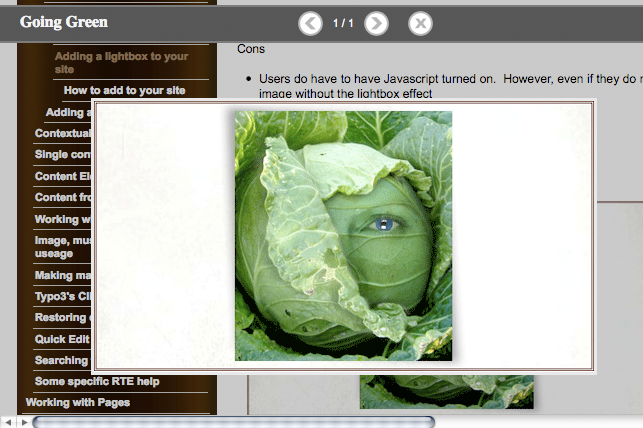643x428 pixels.
Task: Advance to the next lightbox image
Action: pyautogui.click(x=376, y=23)
